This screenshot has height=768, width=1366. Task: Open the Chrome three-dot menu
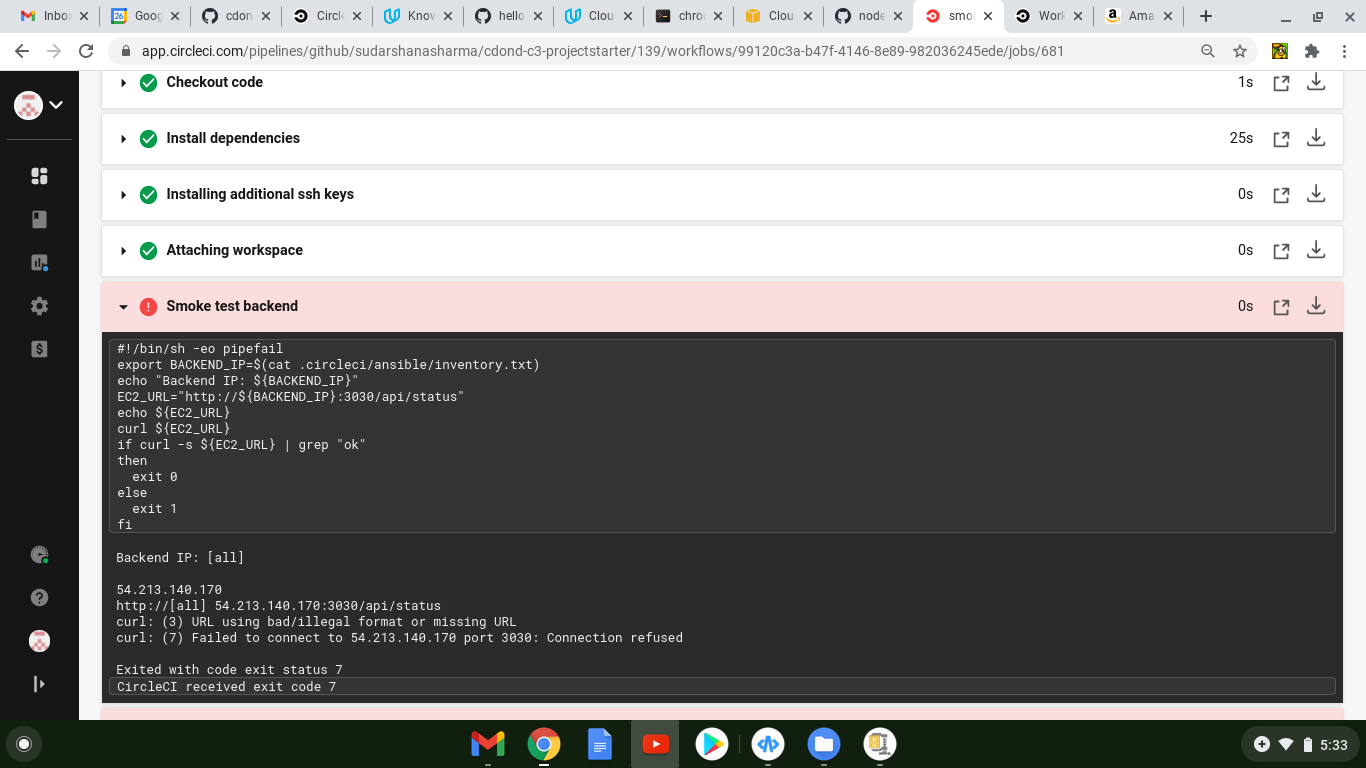(x=1344, y=51)
